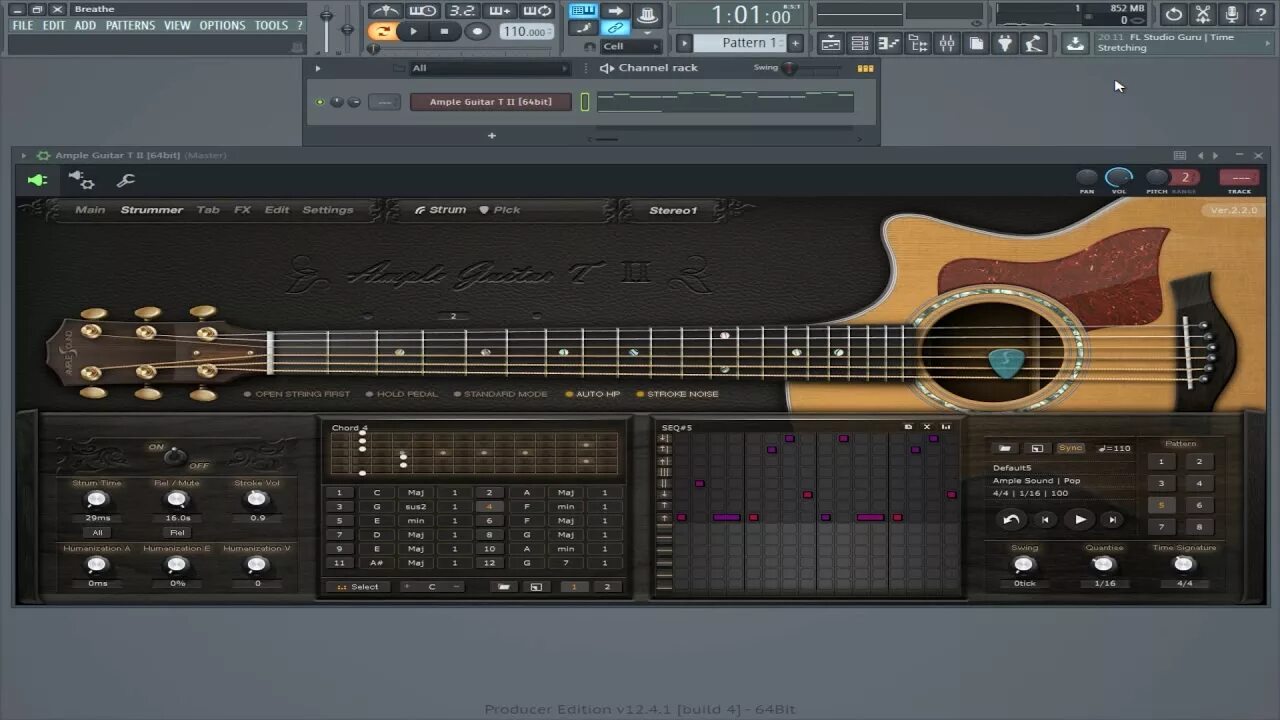Click the hat one-click audio recording icon
Image resolution: width=1280 pixels, height=720 pixels.
click(x=648, y=13)
